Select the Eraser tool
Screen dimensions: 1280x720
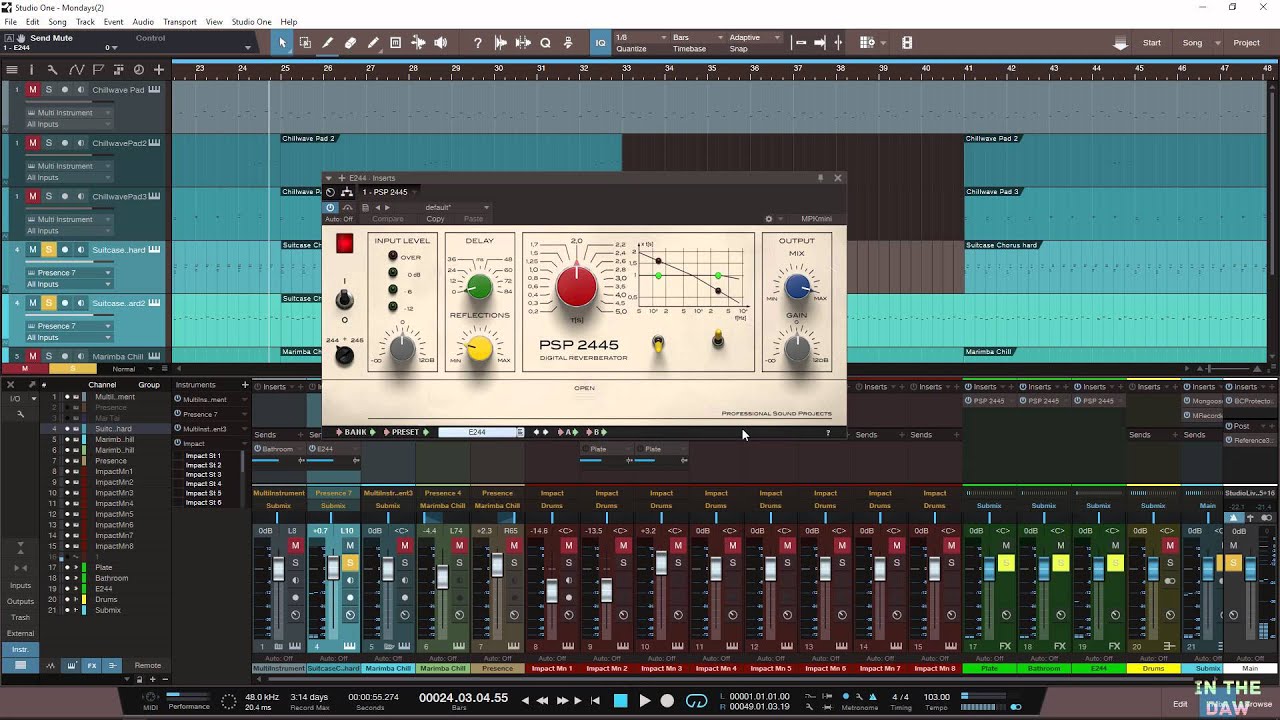pyautogui.click(x=350, y=43)
